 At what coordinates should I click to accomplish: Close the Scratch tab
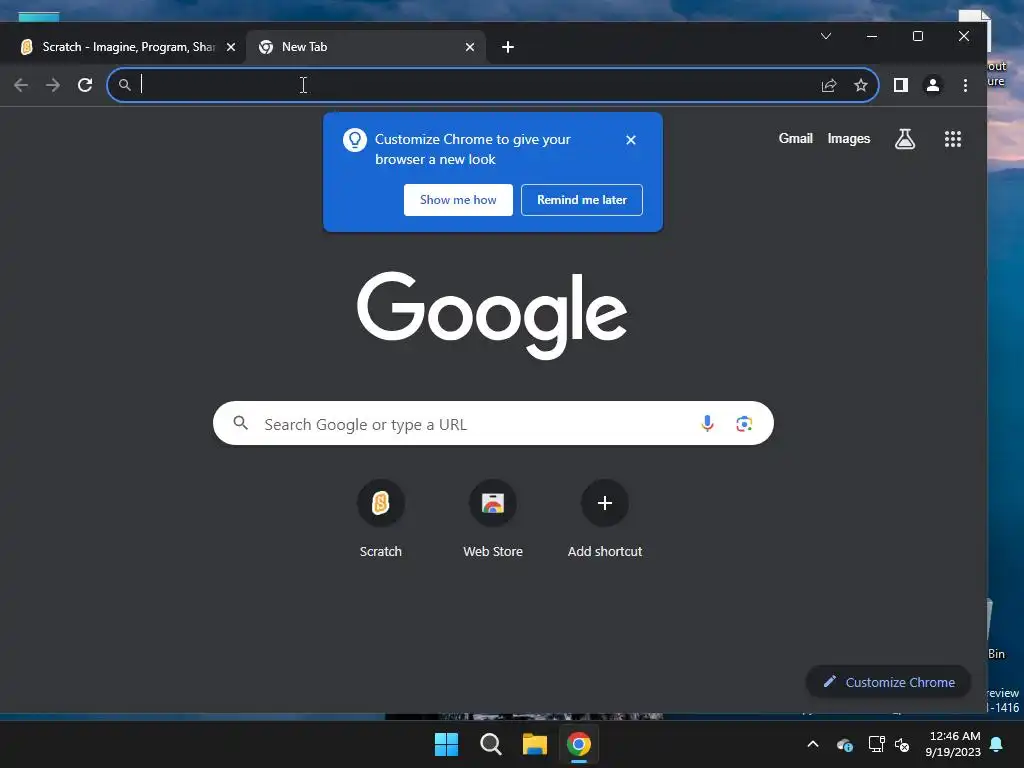point(231,47)
